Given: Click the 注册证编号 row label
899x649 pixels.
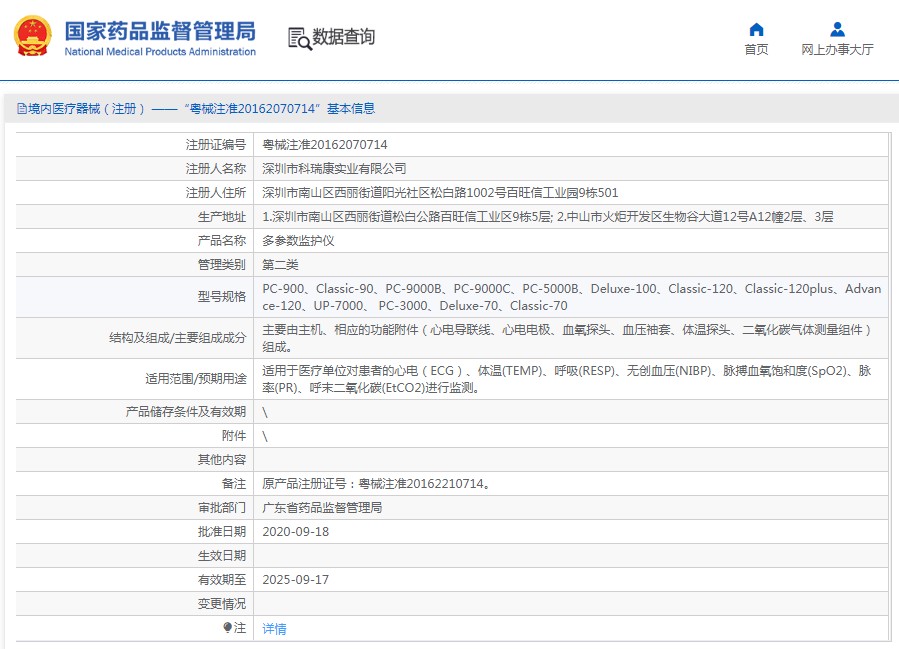Looking at the screenshot, I should point(216,144).
